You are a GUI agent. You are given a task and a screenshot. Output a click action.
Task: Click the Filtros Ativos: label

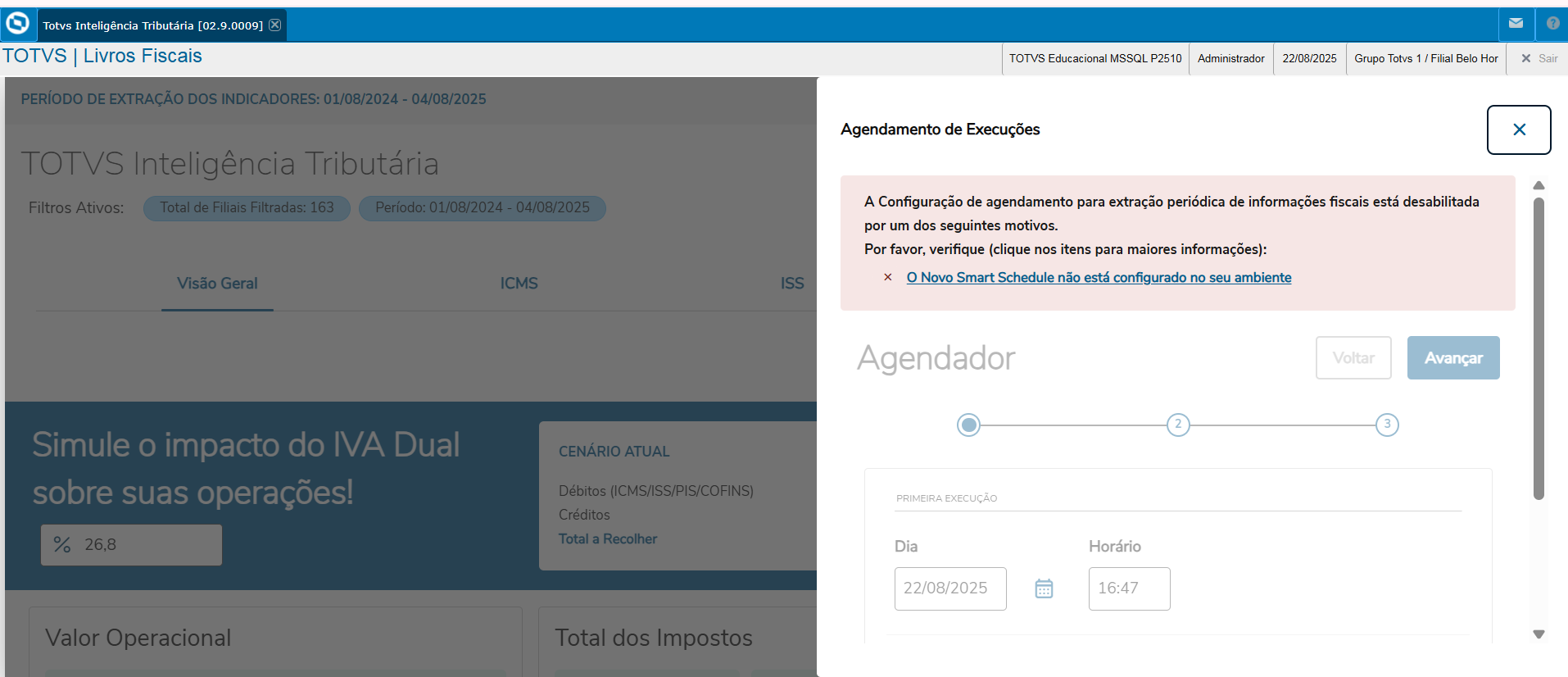point(76,208)
